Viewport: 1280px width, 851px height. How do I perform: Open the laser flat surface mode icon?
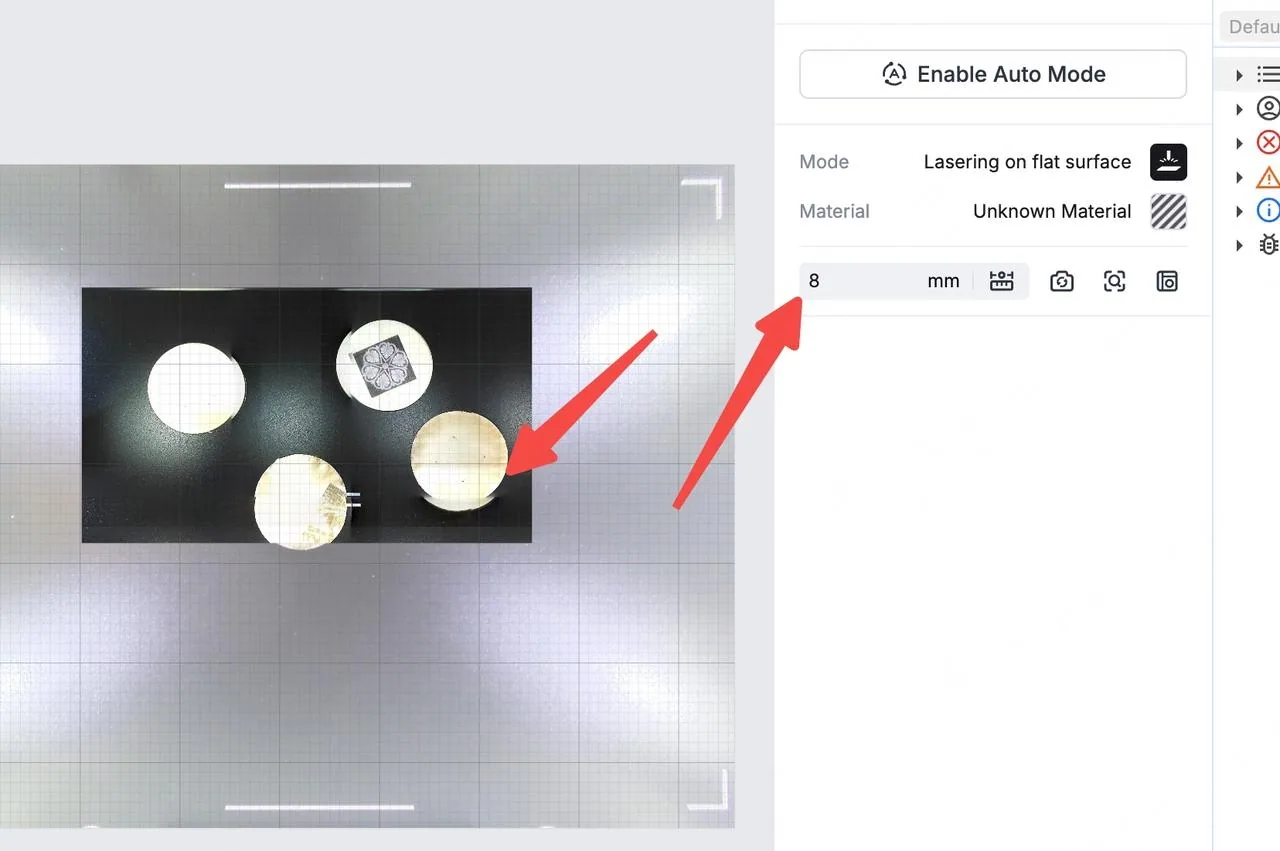(x=1168, y=162)
